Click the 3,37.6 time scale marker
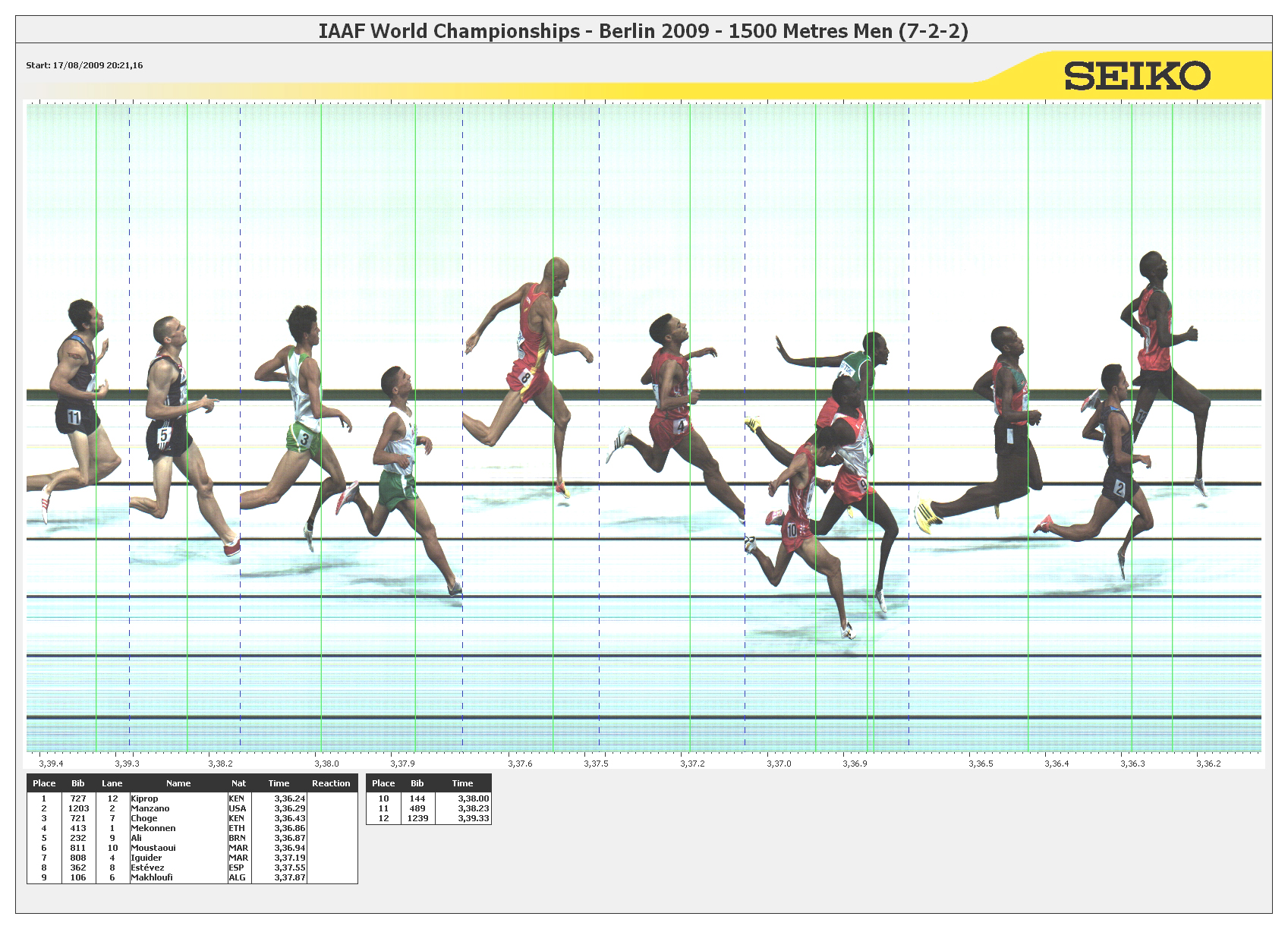Screen dimensions: 1288x929 [x=520, y=764]
